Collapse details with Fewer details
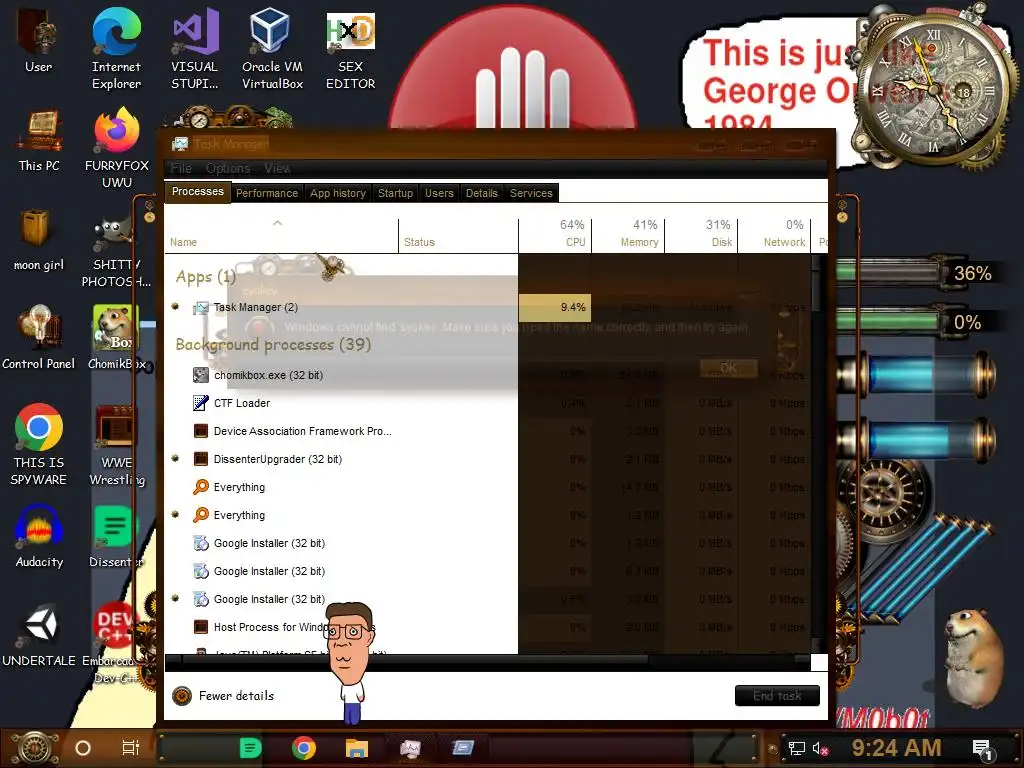This screenshot has height=768, width=1024. point(223,696)
